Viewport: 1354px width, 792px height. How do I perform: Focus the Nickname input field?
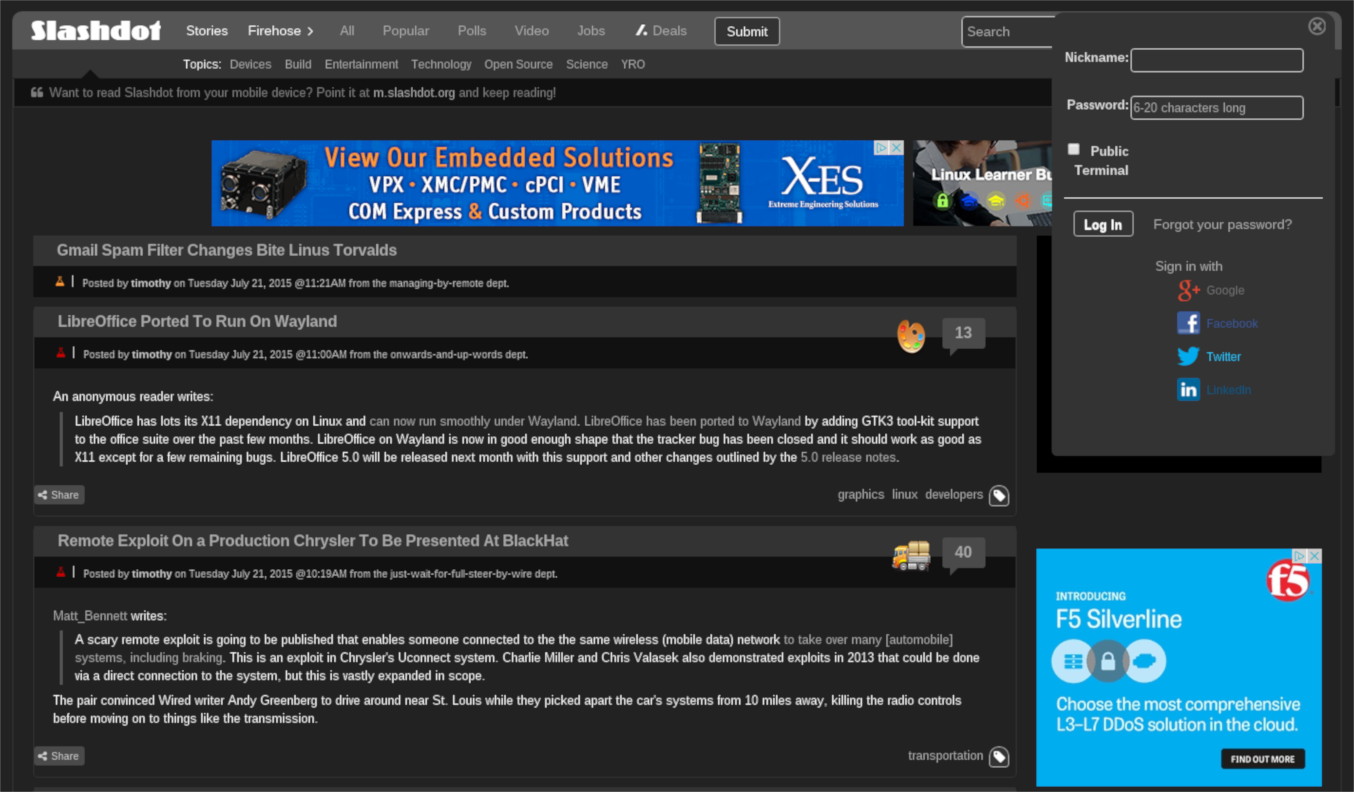pyautogui.click(x=1216, y=60)
